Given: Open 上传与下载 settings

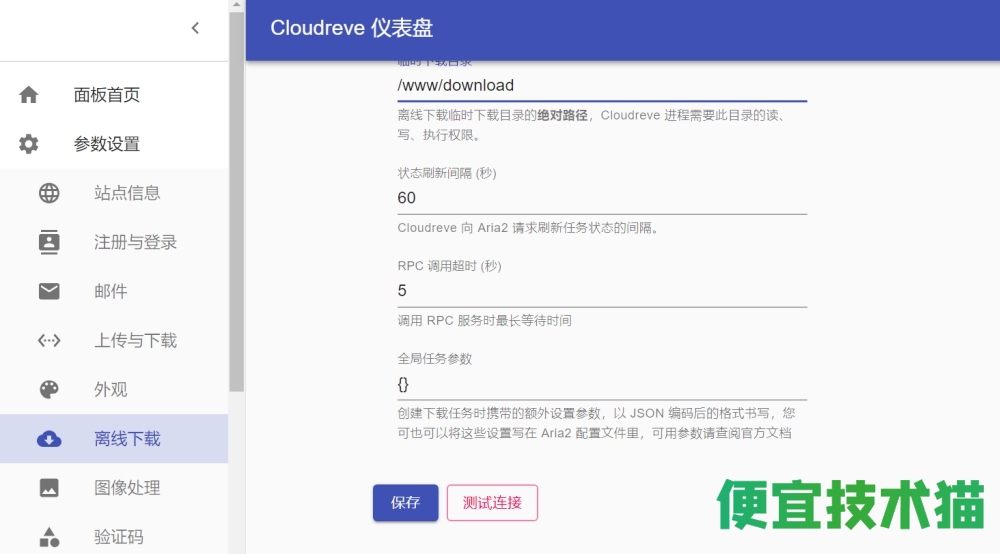Looking at the screenshot, I should click(x=114, y=340).
